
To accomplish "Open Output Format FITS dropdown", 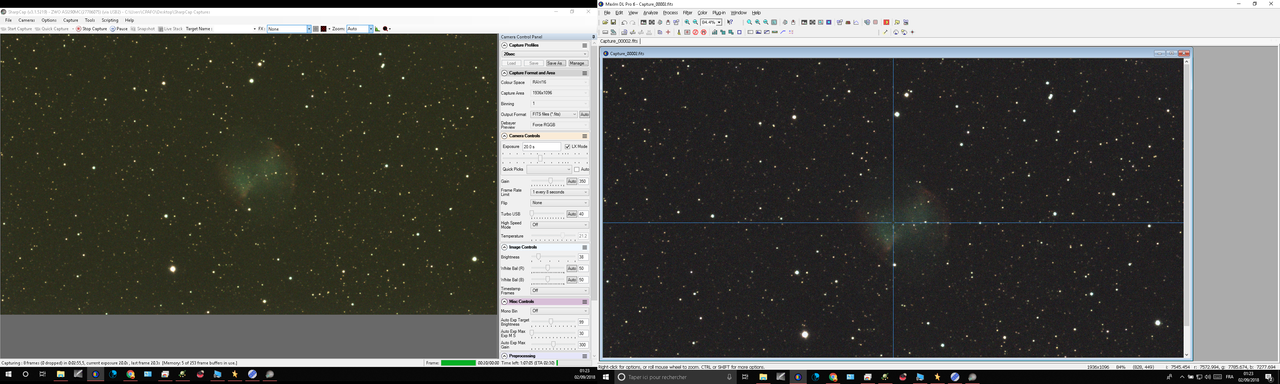I will (x=554, y=114).
